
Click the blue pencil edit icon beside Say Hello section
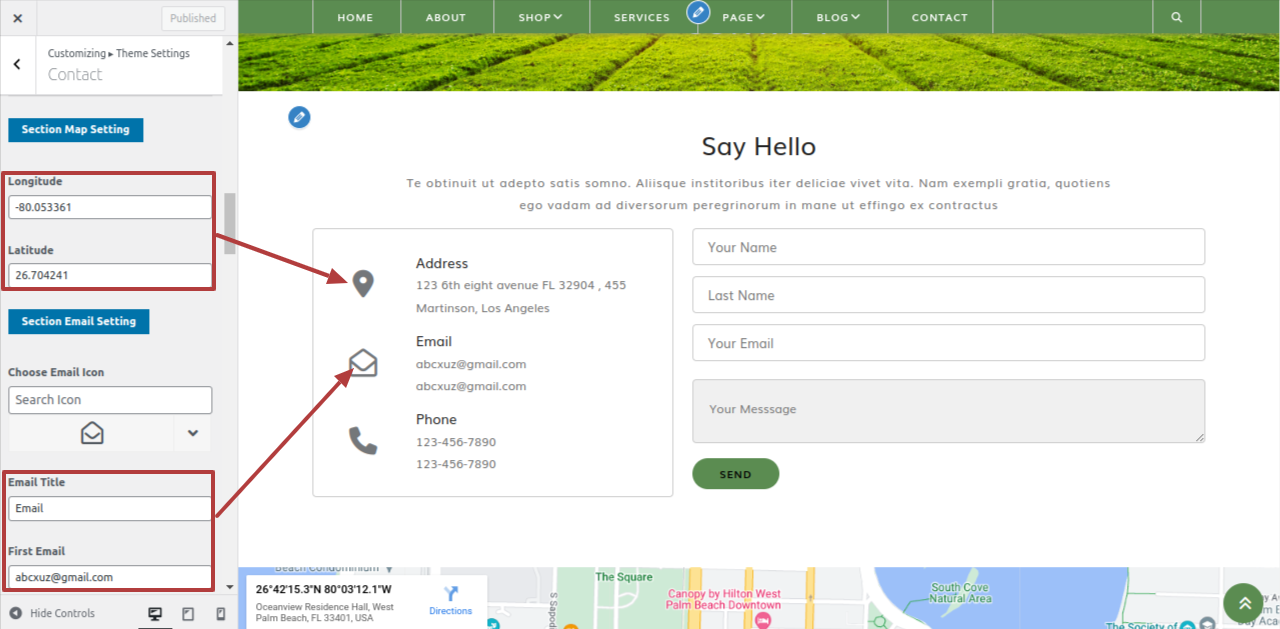(x=299, y=118)
